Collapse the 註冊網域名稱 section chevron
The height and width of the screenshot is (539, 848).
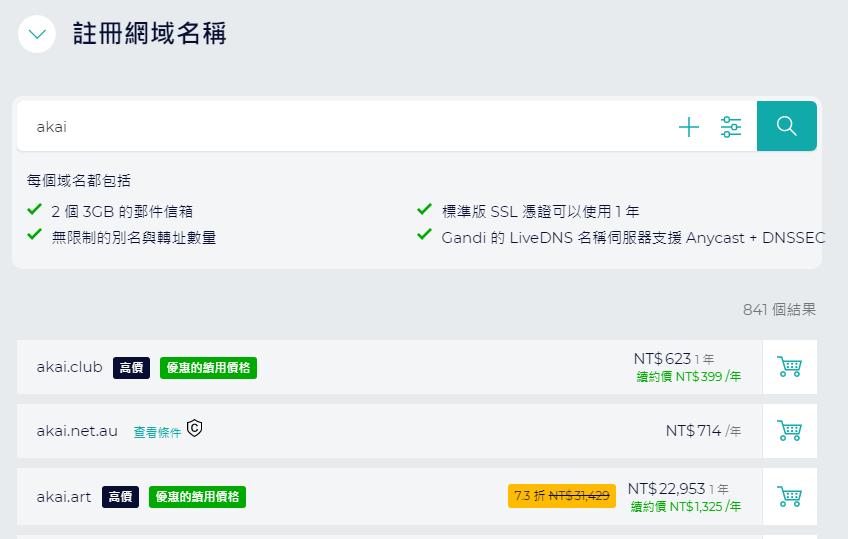coord(37,34)
